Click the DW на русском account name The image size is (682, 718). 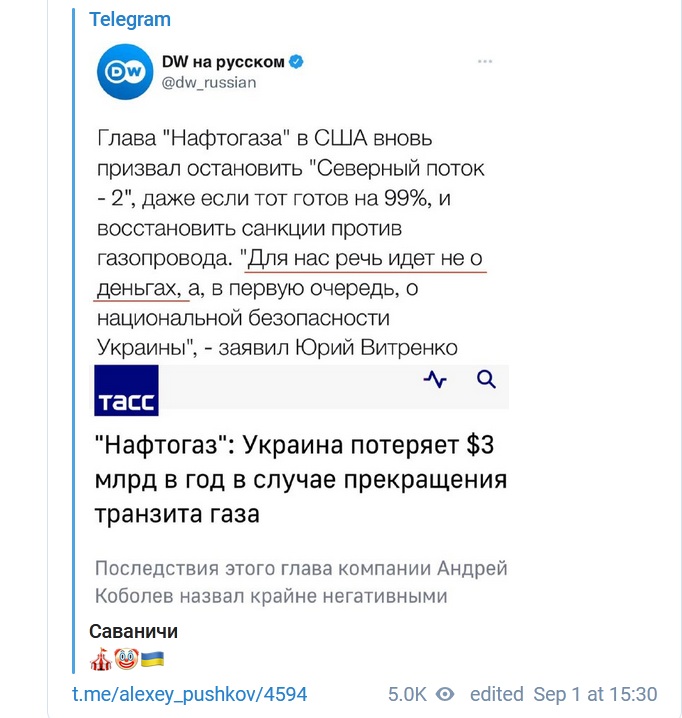(223, 61)
